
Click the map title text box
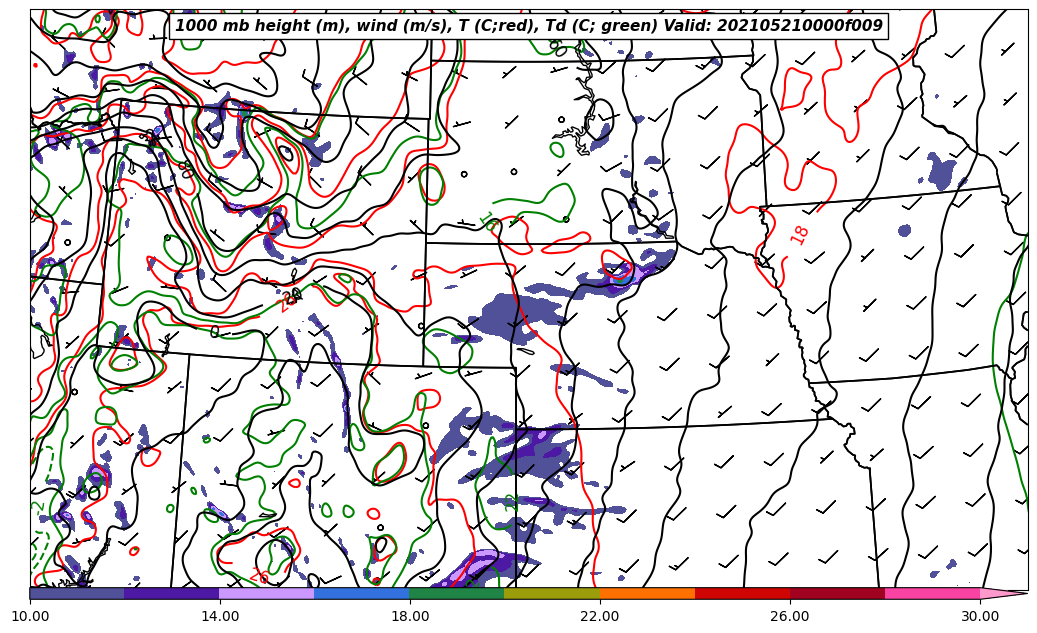coord(528,26)
